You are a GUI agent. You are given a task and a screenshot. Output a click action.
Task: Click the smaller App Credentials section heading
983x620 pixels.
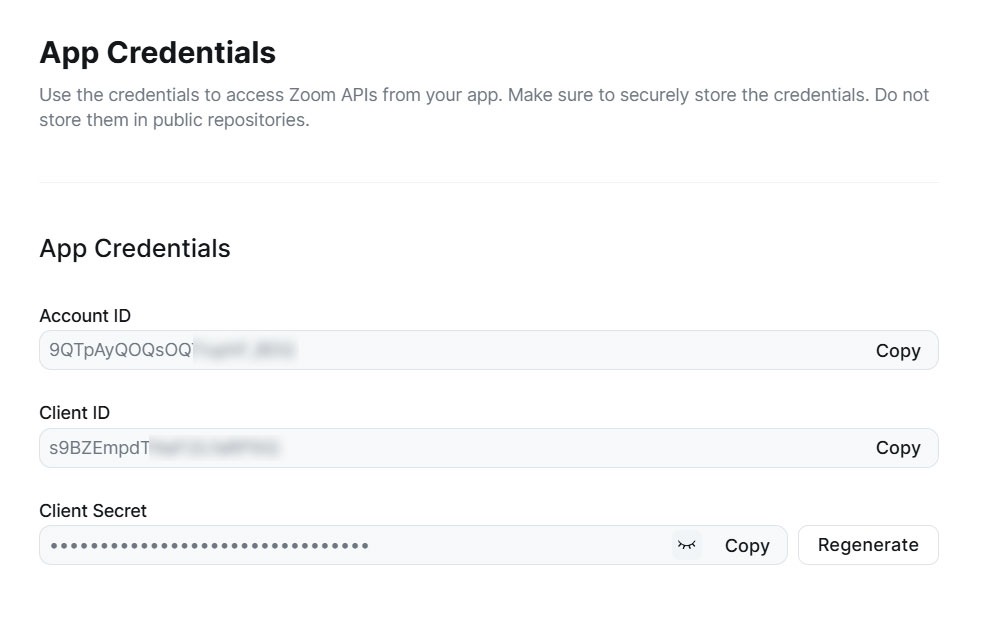(x=135, y=249)
